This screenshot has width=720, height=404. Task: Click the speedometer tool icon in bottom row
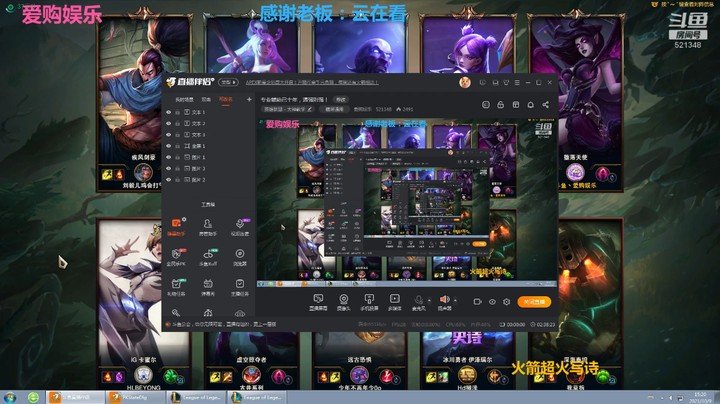[x=208, y=313]
